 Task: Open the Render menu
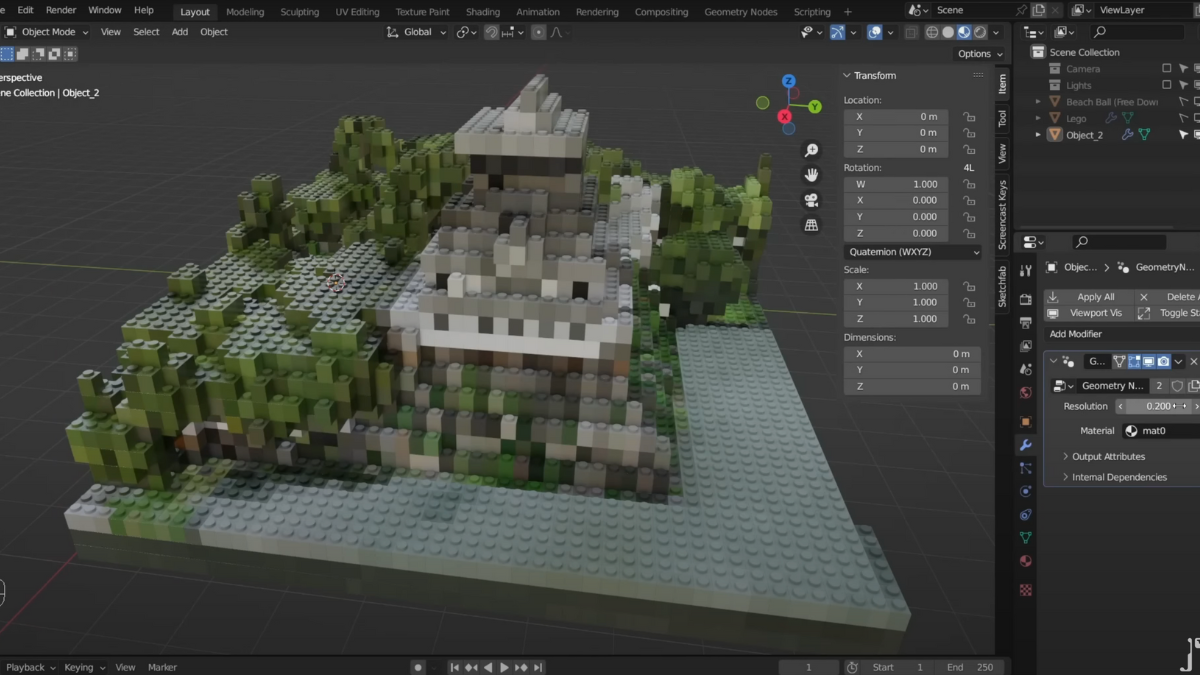click(61, 10)
